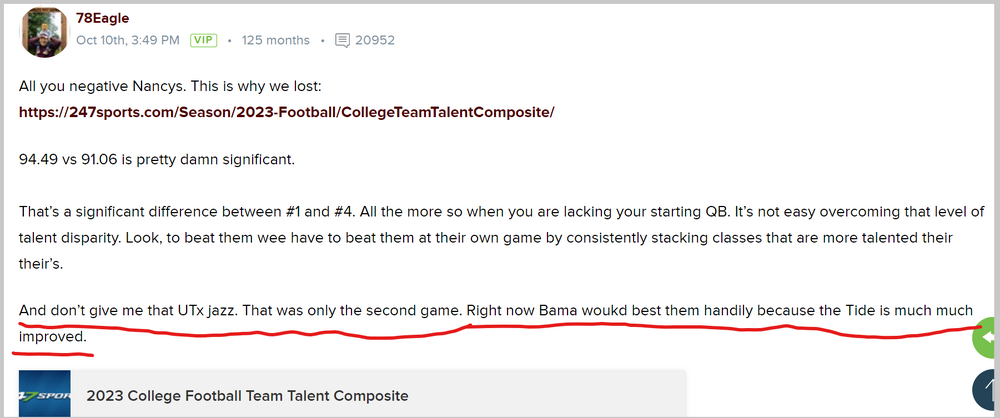This screenshot has height=418, width=1000.
Task: Open the 78Eagle username profile link
Action: [x=103, y=18]
